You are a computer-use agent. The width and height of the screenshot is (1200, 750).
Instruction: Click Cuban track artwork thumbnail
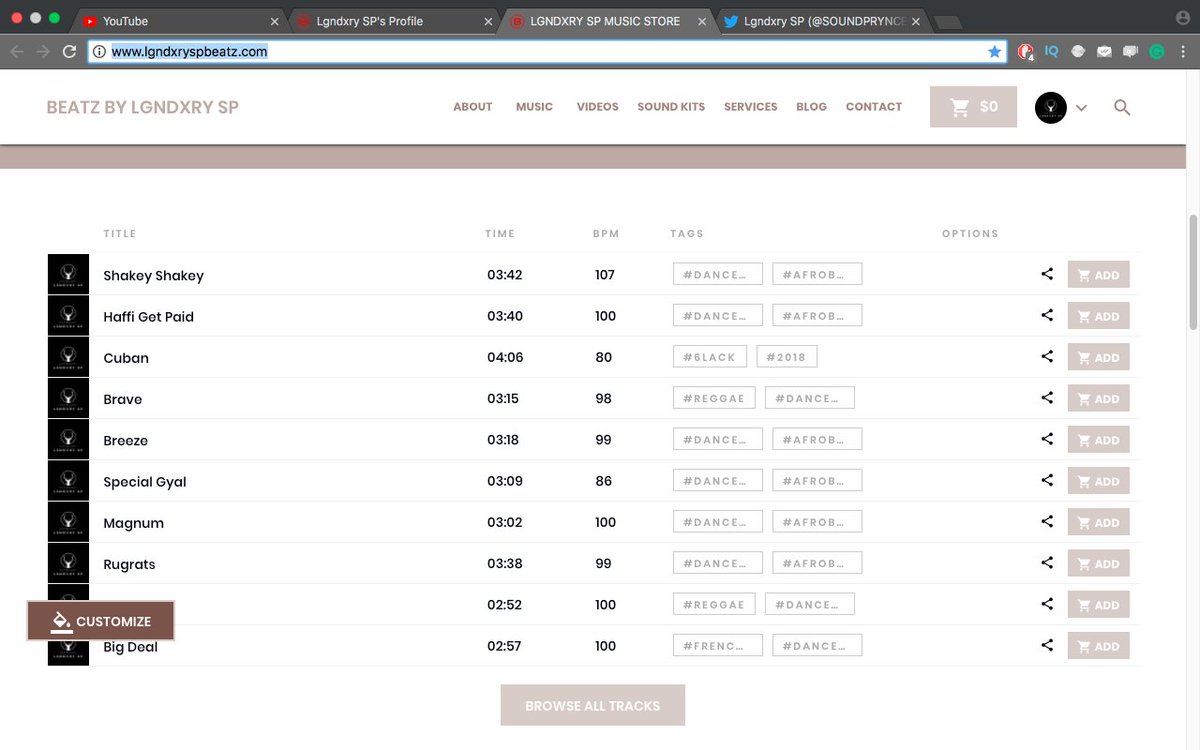pos(68,357)
